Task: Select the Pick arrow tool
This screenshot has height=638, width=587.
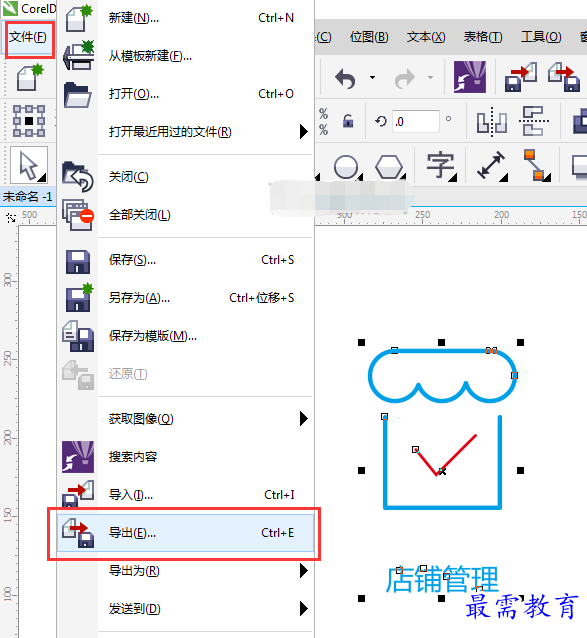Action: [x=28, y=166]
